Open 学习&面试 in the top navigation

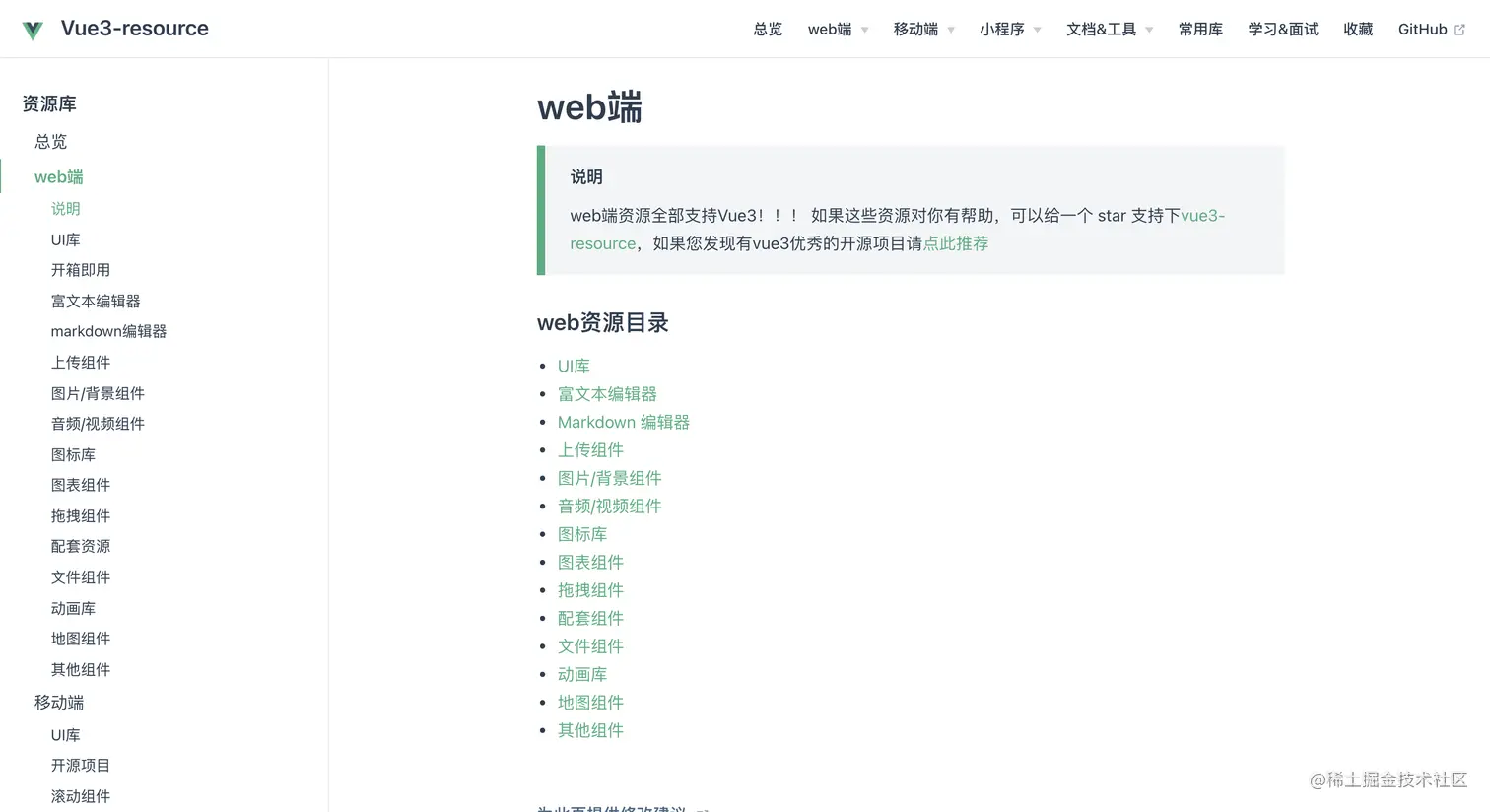tap(1283, 30)
